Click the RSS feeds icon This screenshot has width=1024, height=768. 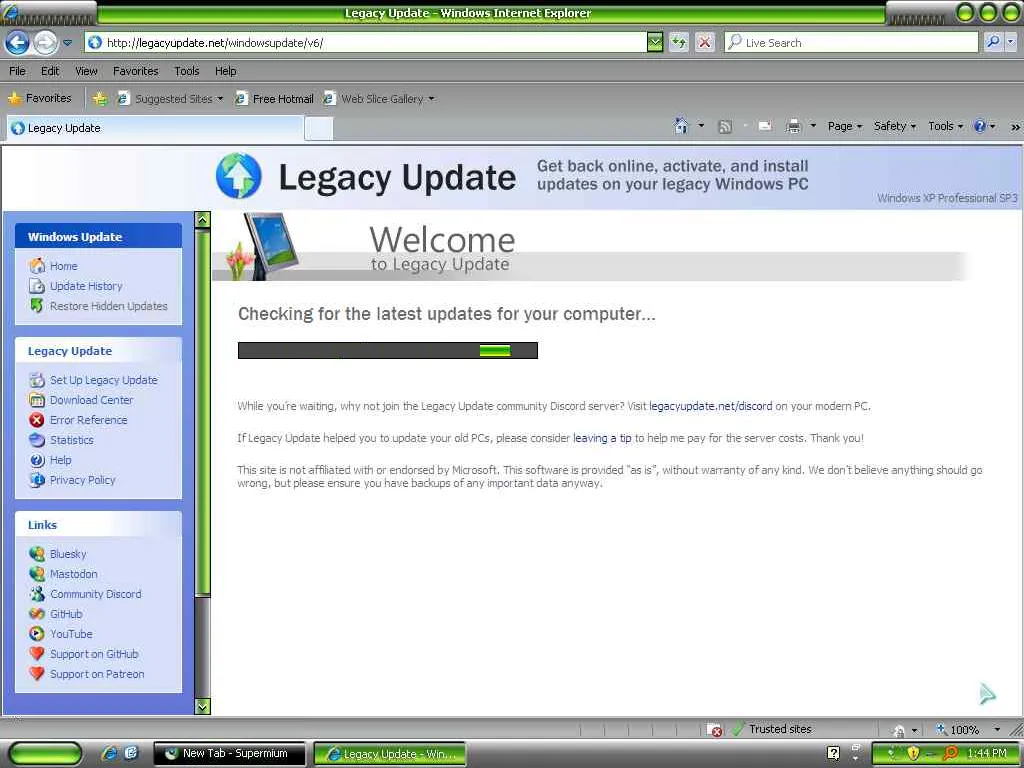point(725,127)
